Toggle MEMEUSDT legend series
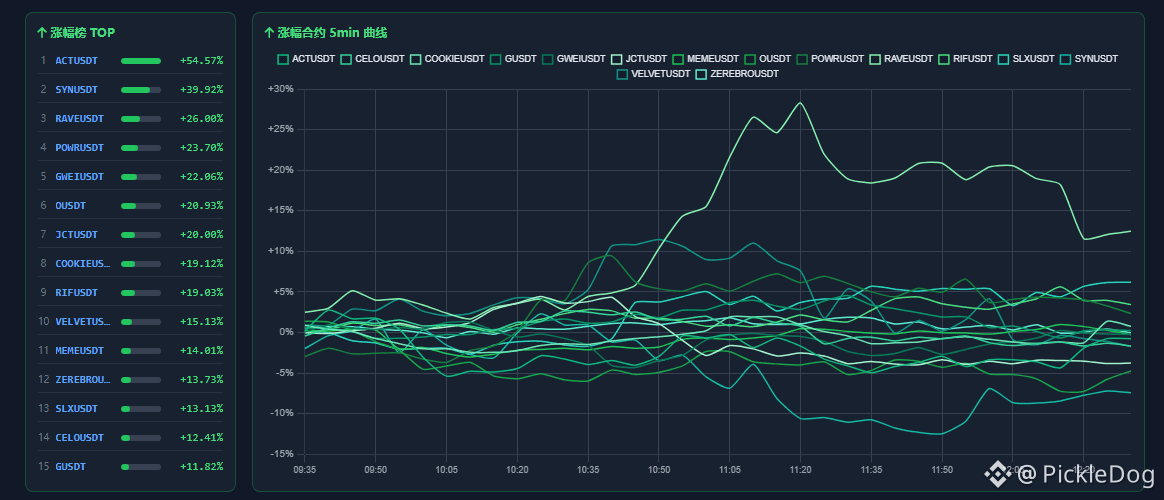The image size is (1164, 500). tap(705, 59)
